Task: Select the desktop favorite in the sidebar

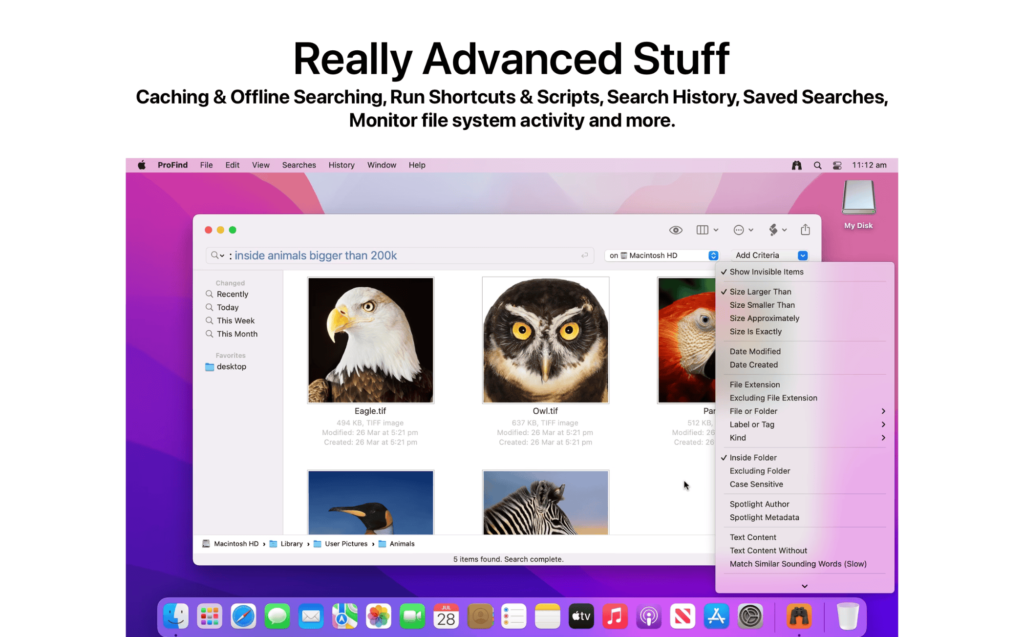Action: [x=230, y=367]
